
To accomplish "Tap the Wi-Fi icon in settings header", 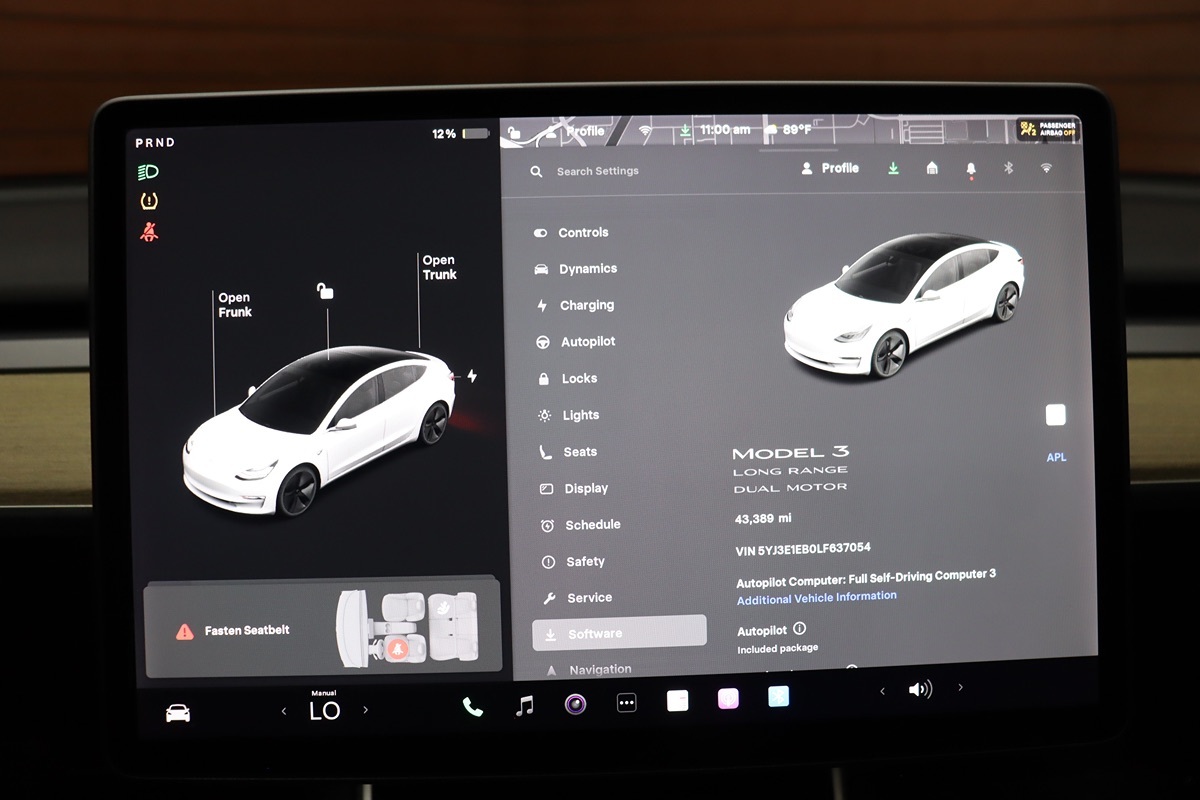I will (x=1046, y=168).
